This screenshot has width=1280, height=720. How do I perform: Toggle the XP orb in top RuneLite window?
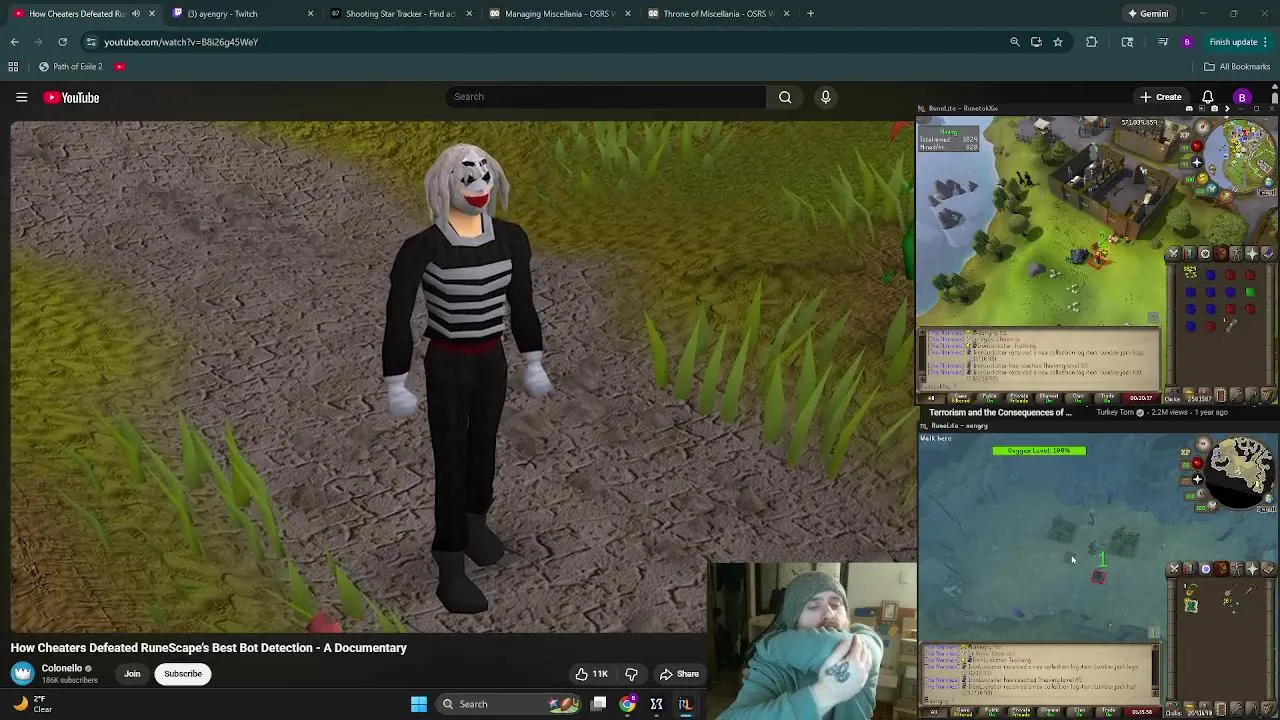(1185, 135)
